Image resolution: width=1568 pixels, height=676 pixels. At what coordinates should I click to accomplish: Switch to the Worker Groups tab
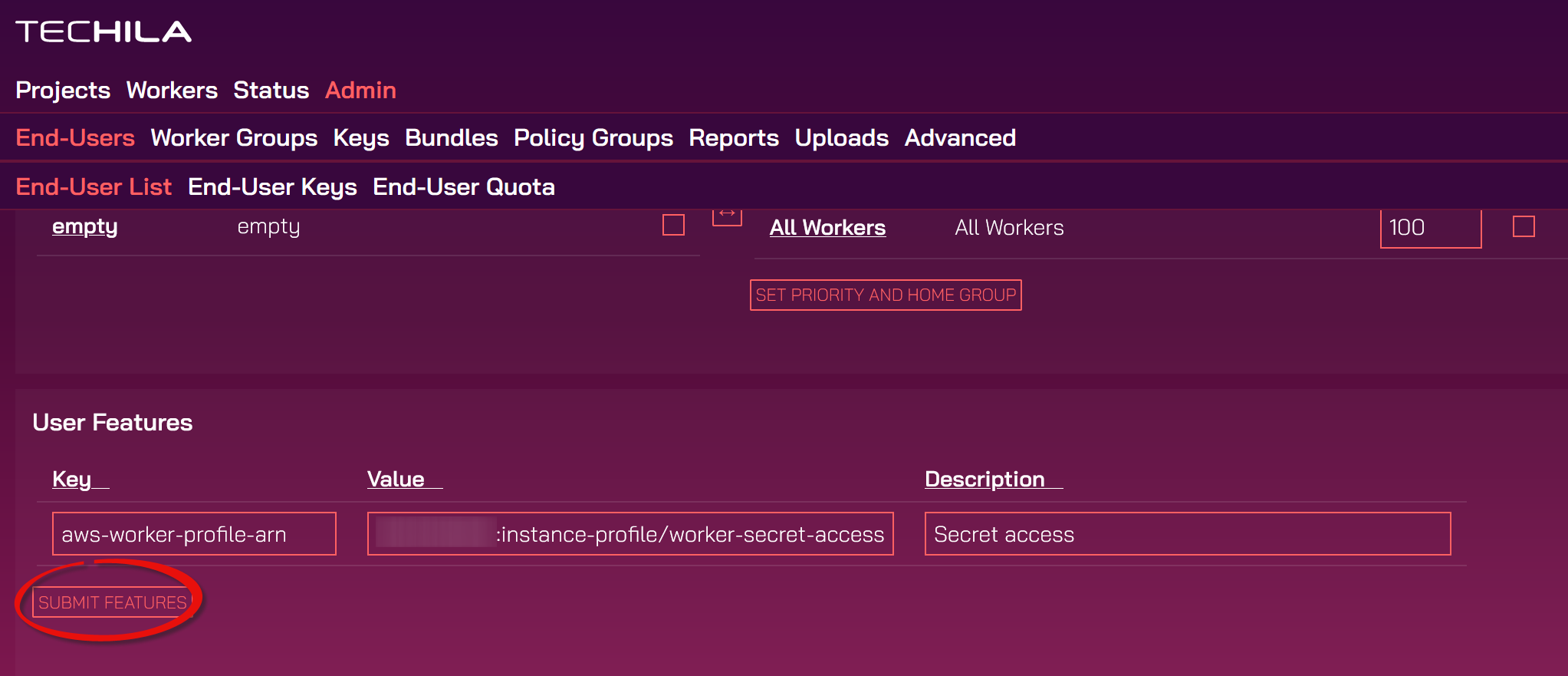234,138
